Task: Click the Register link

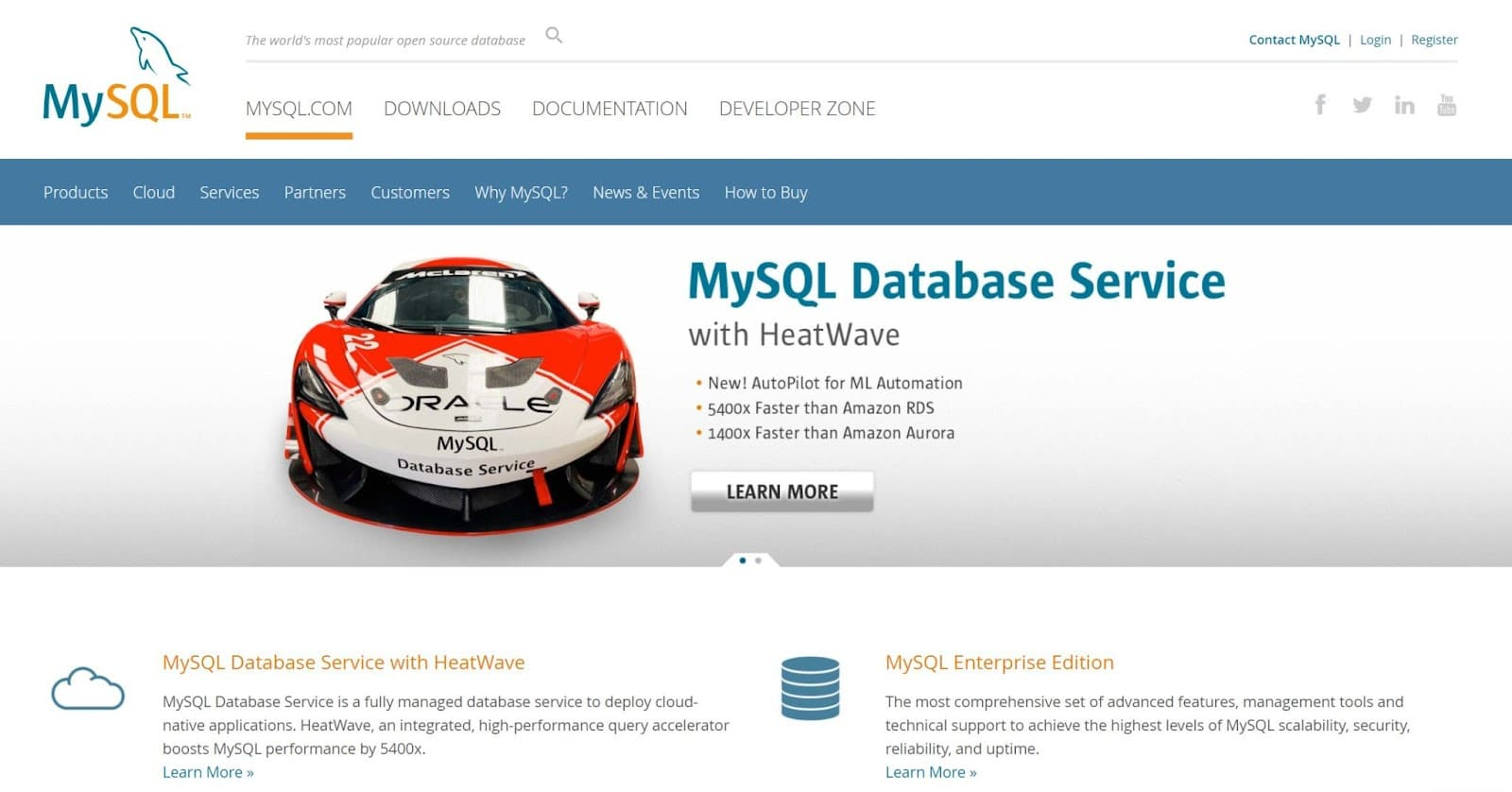Action: [1435, 40]
